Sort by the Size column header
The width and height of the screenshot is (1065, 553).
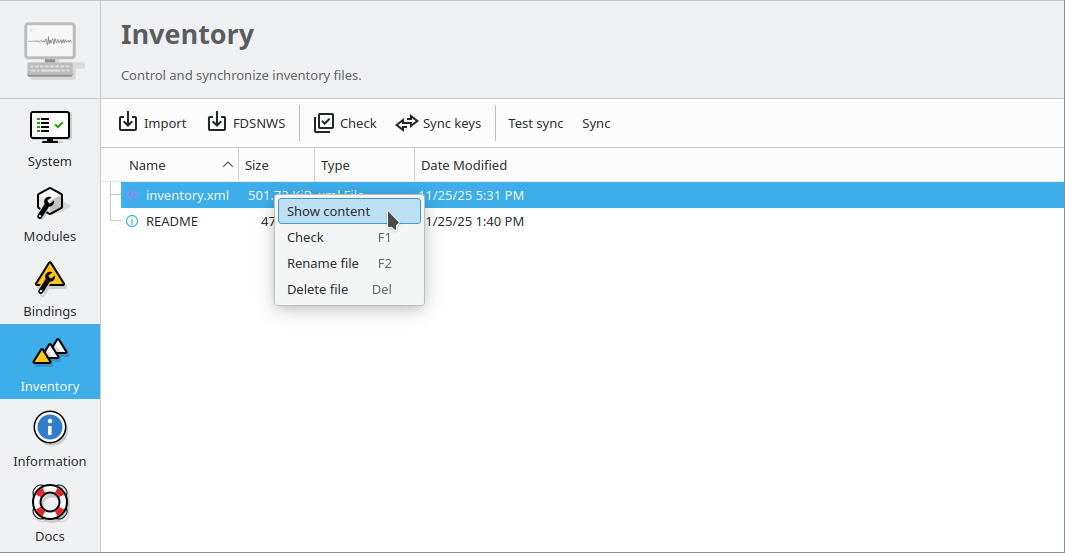tap(257, 166)
